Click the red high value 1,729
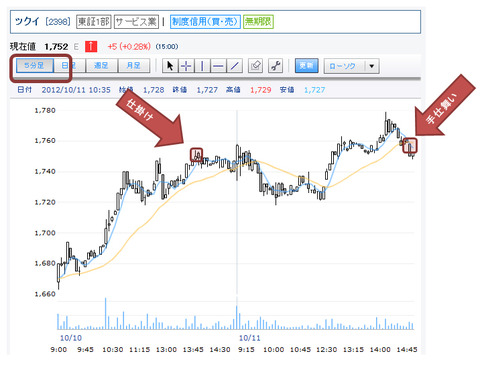480x366 pixels. click(x=261, y=90)
